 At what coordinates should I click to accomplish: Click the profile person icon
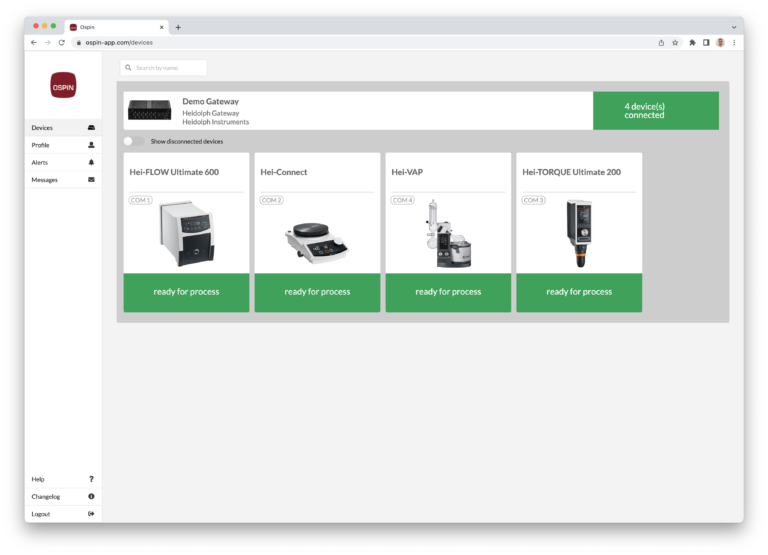(x=91, y=145)
